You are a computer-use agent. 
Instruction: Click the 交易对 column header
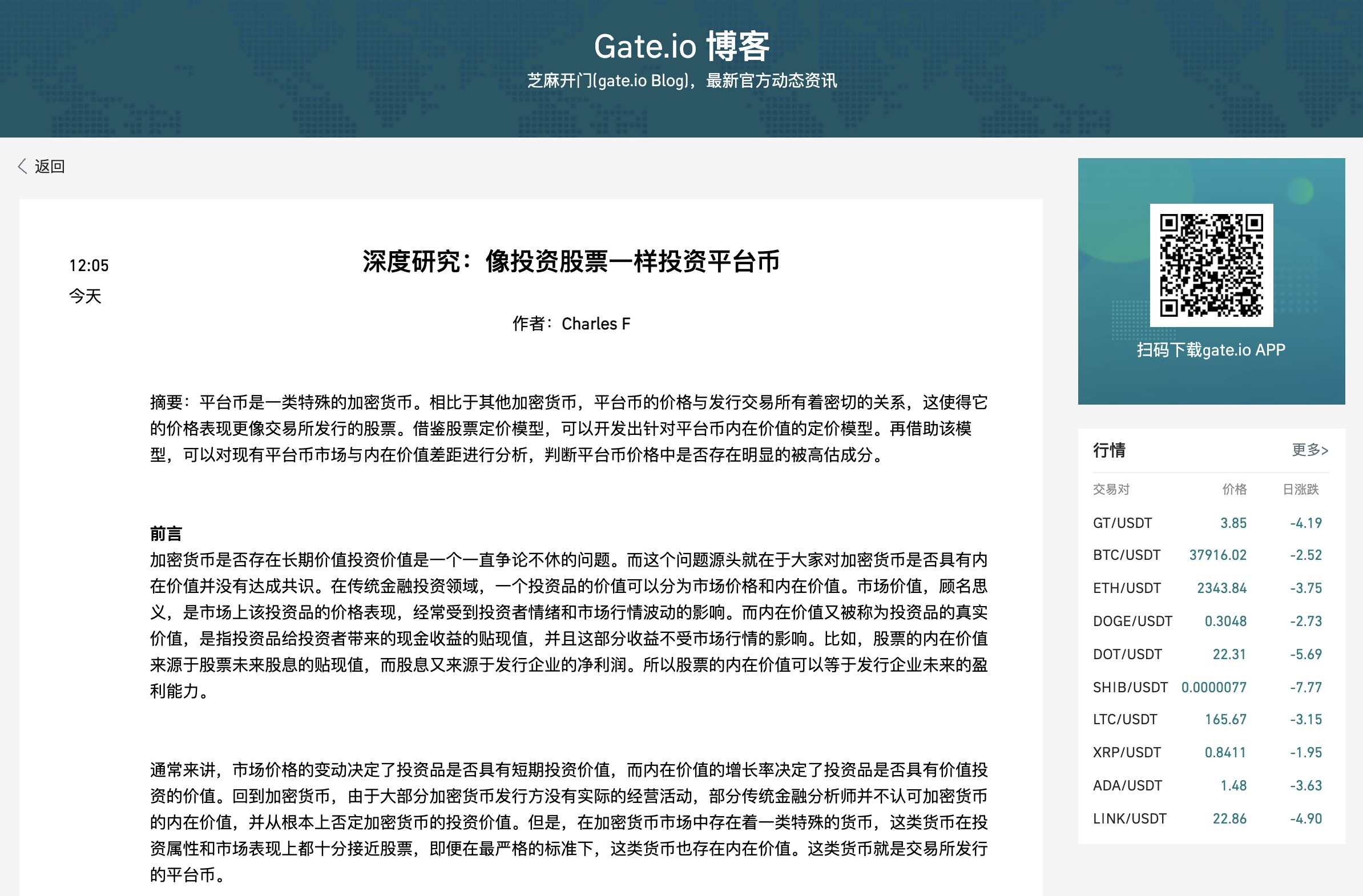(x=1111, y=489)
